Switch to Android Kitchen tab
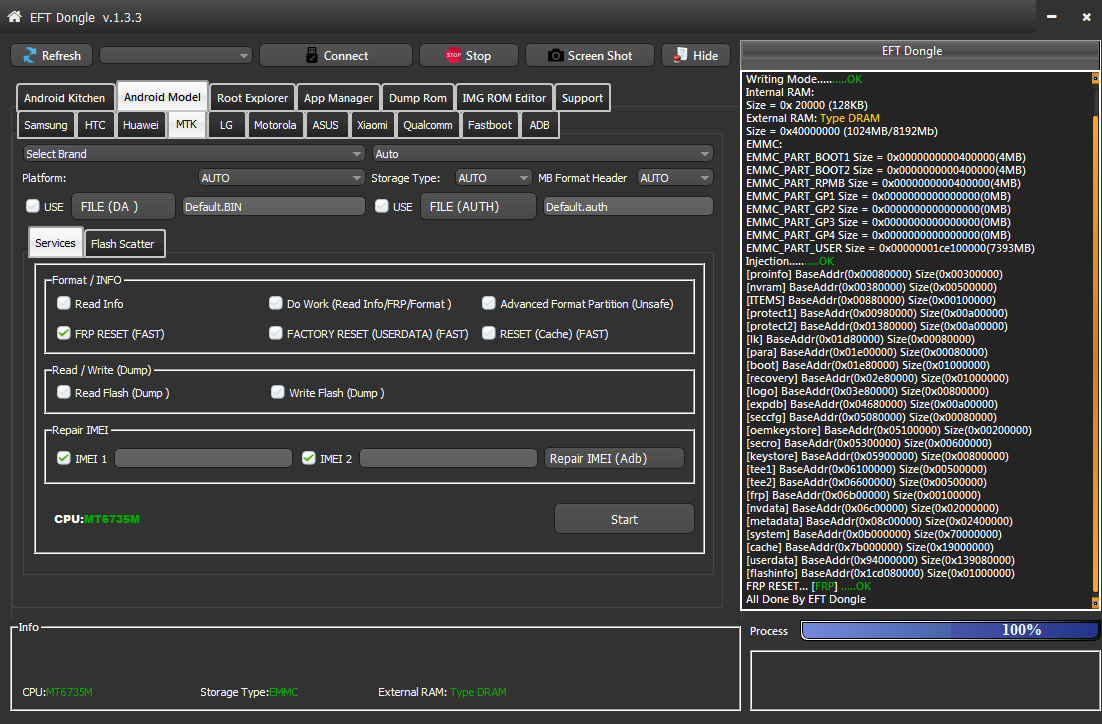 64,98
